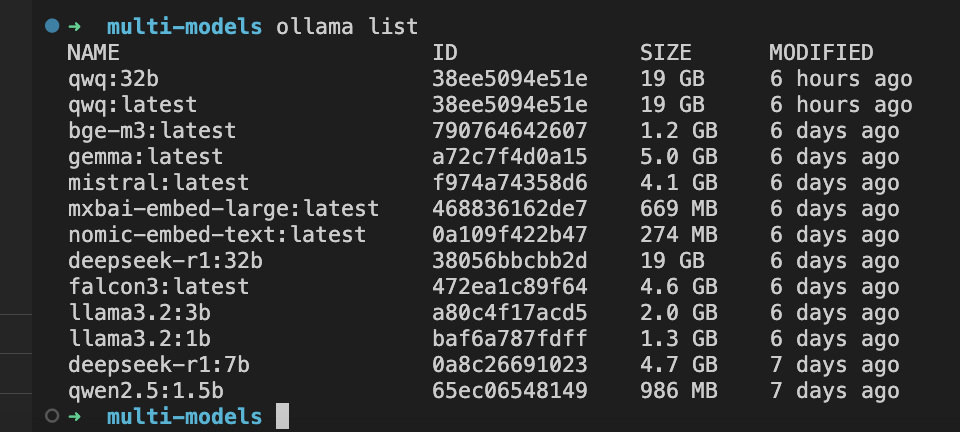960x432 pixels.
Task: Click the NAME column header
Action: point(93,53)
